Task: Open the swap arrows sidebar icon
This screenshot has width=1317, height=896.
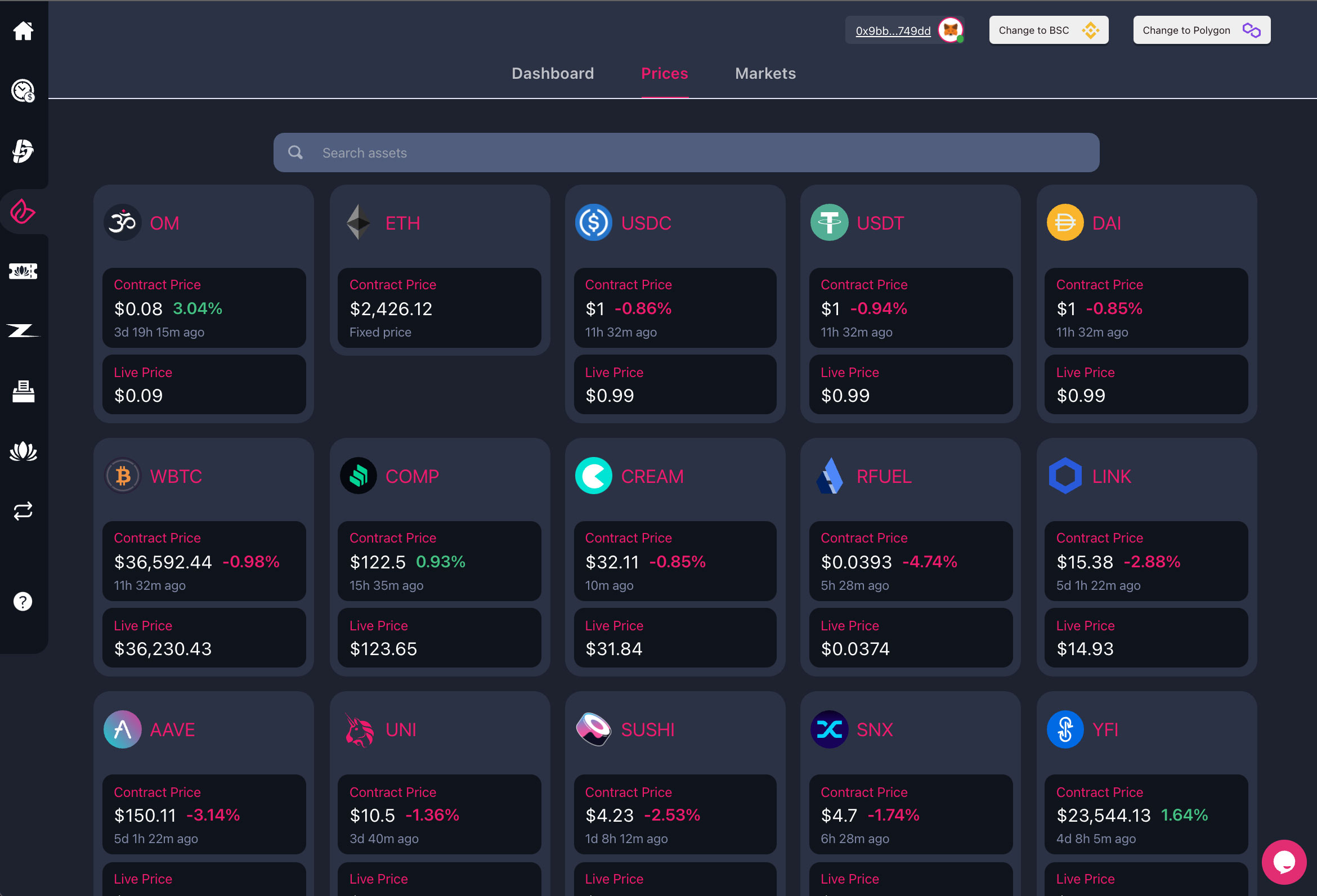Action: (x=23, y=511)
